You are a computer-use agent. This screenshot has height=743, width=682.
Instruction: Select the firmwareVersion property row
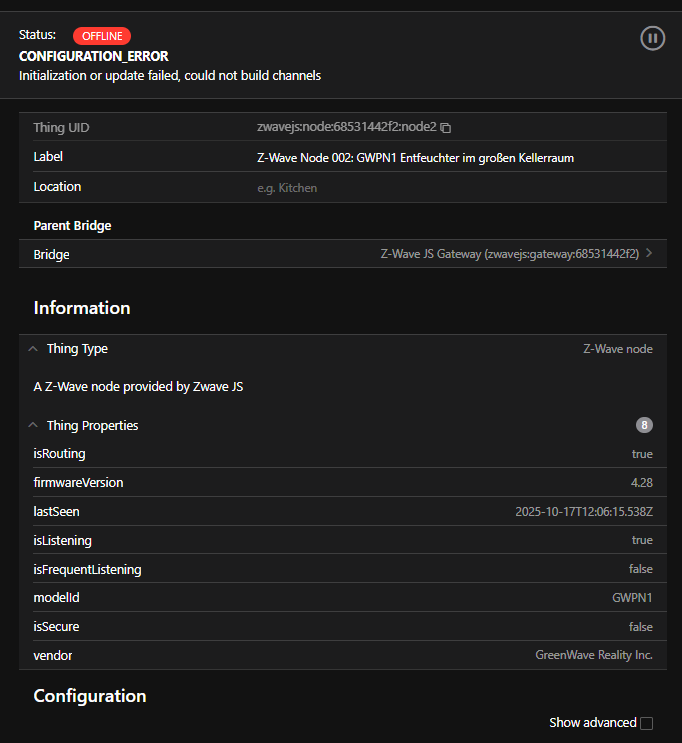[x=342, y=483]
